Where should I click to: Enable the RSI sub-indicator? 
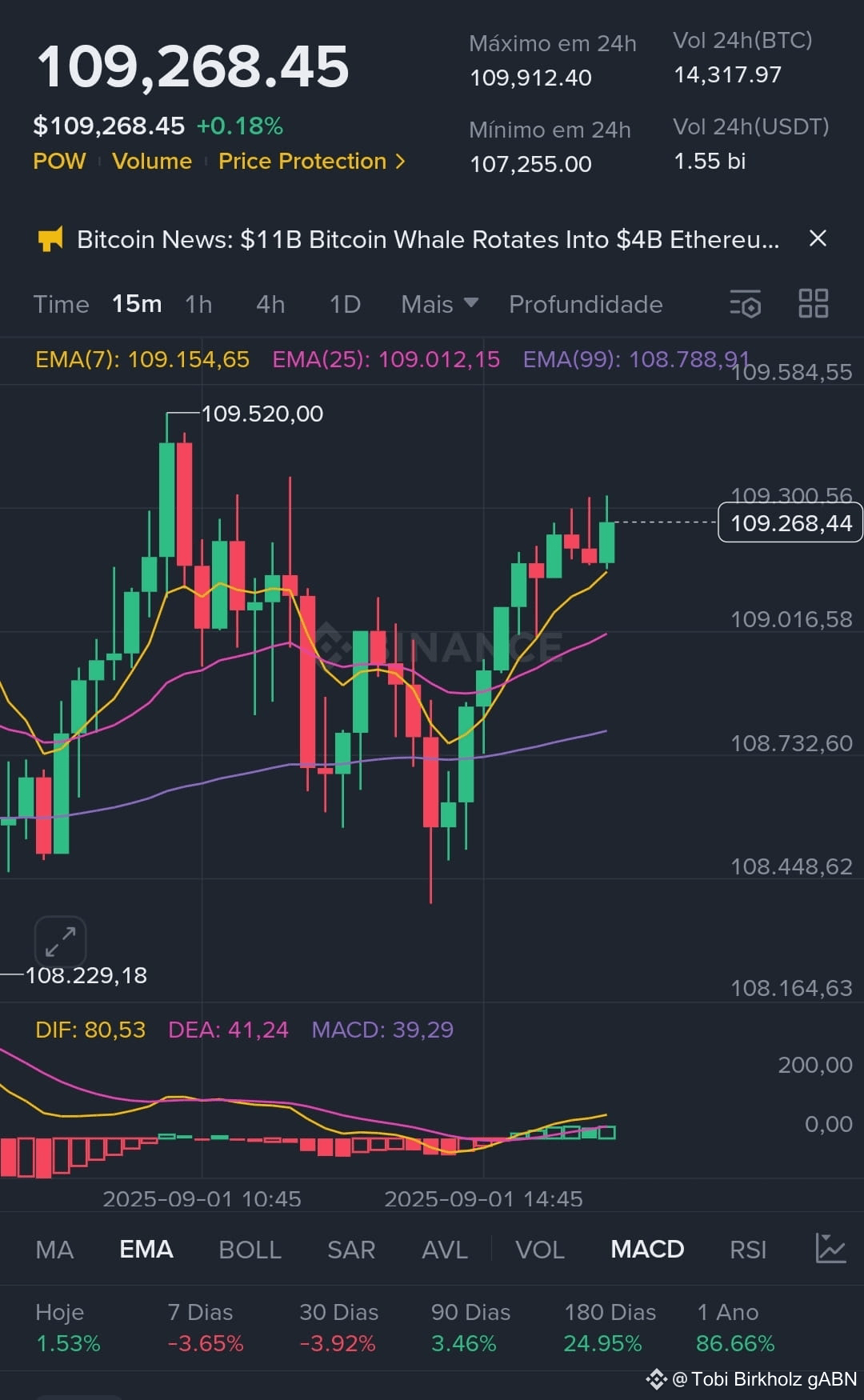coord(748,1249)
